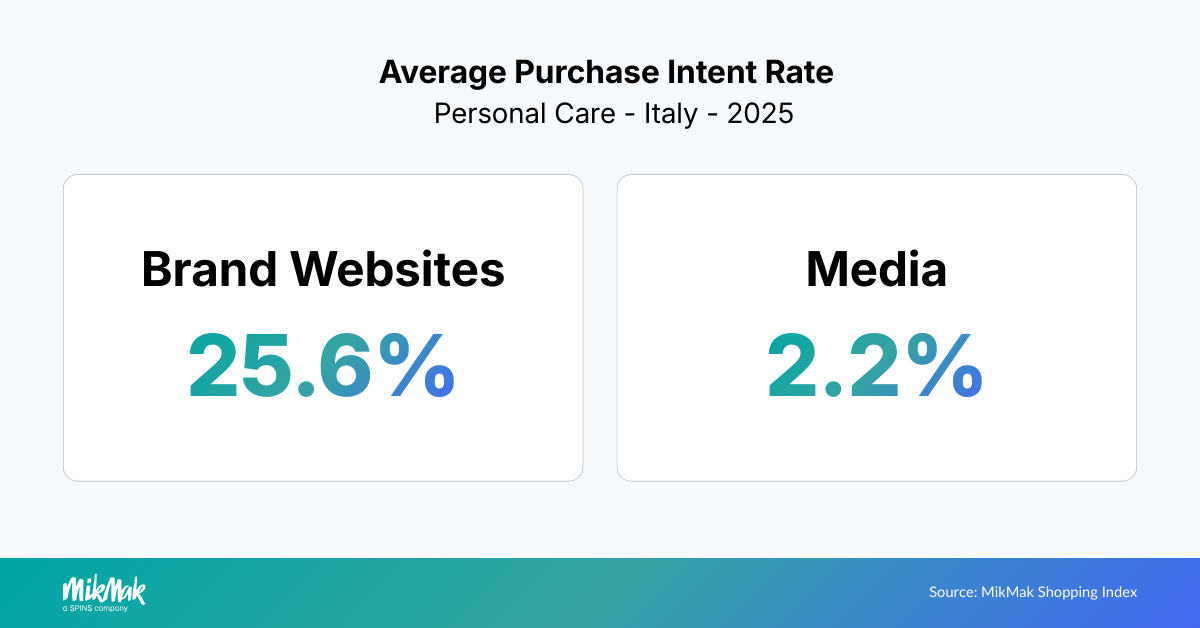
Task: Click the 2.2% value
Action: (x=875, y=366)
